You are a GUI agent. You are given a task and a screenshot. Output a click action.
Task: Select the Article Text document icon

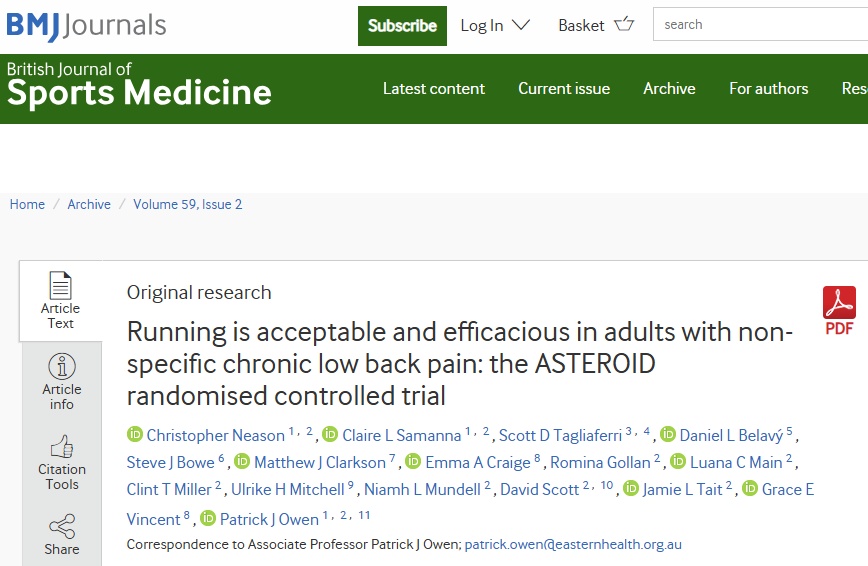point(61,285)
